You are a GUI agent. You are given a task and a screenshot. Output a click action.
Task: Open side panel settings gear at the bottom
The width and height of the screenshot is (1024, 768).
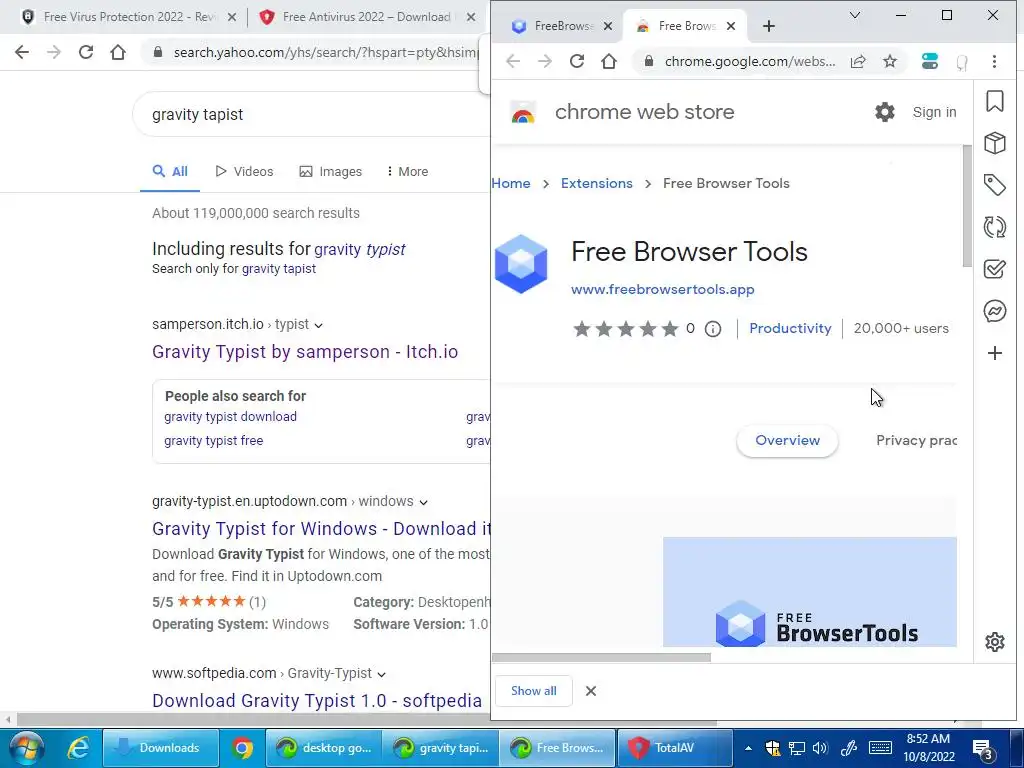tap(995, 642)
